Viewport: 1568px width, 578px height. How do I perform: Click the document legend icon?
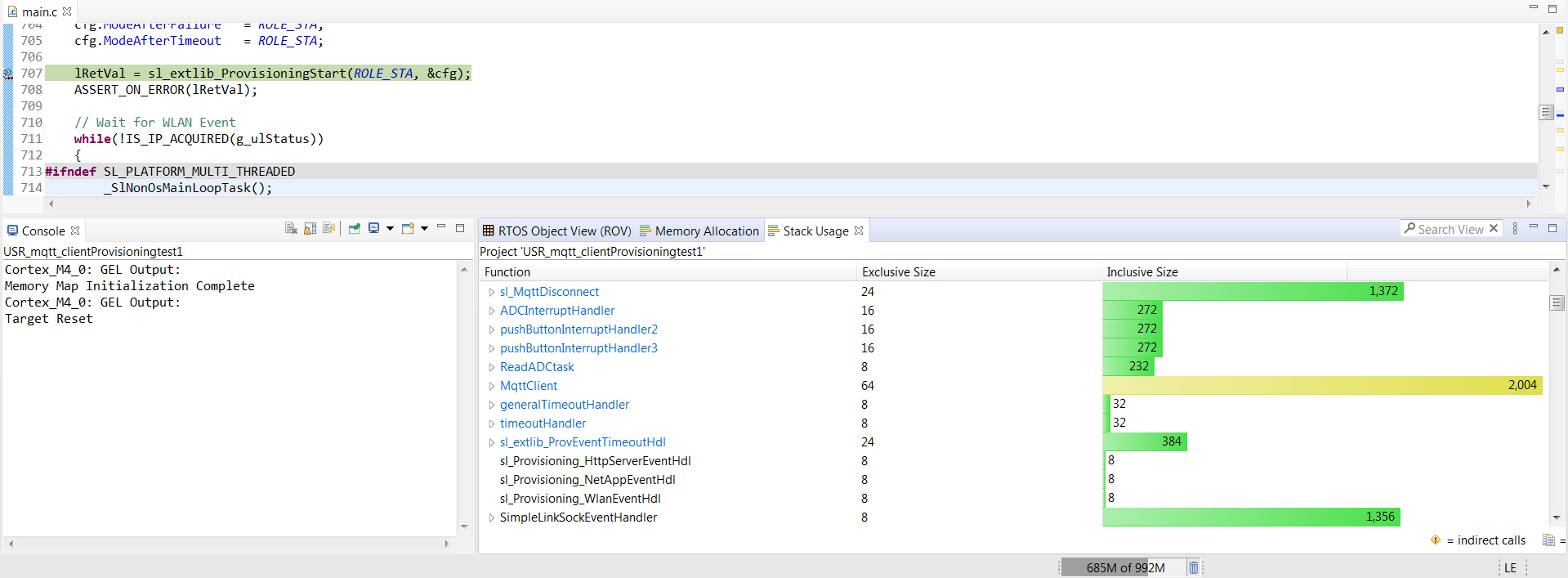point(1548,540)
